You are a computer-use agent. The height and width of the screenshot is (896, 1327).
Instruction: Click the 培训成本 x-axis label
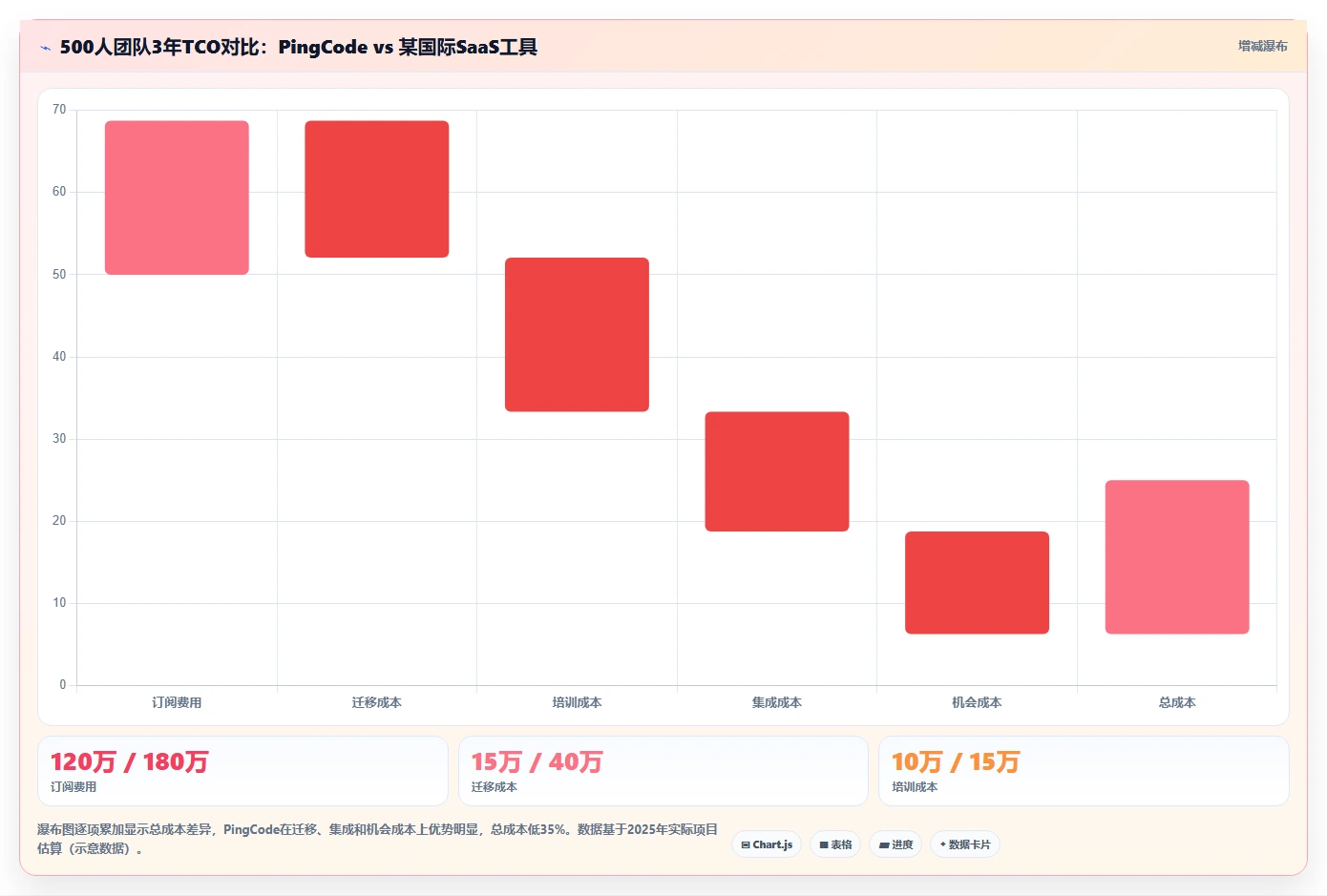(x=577, y=702)
